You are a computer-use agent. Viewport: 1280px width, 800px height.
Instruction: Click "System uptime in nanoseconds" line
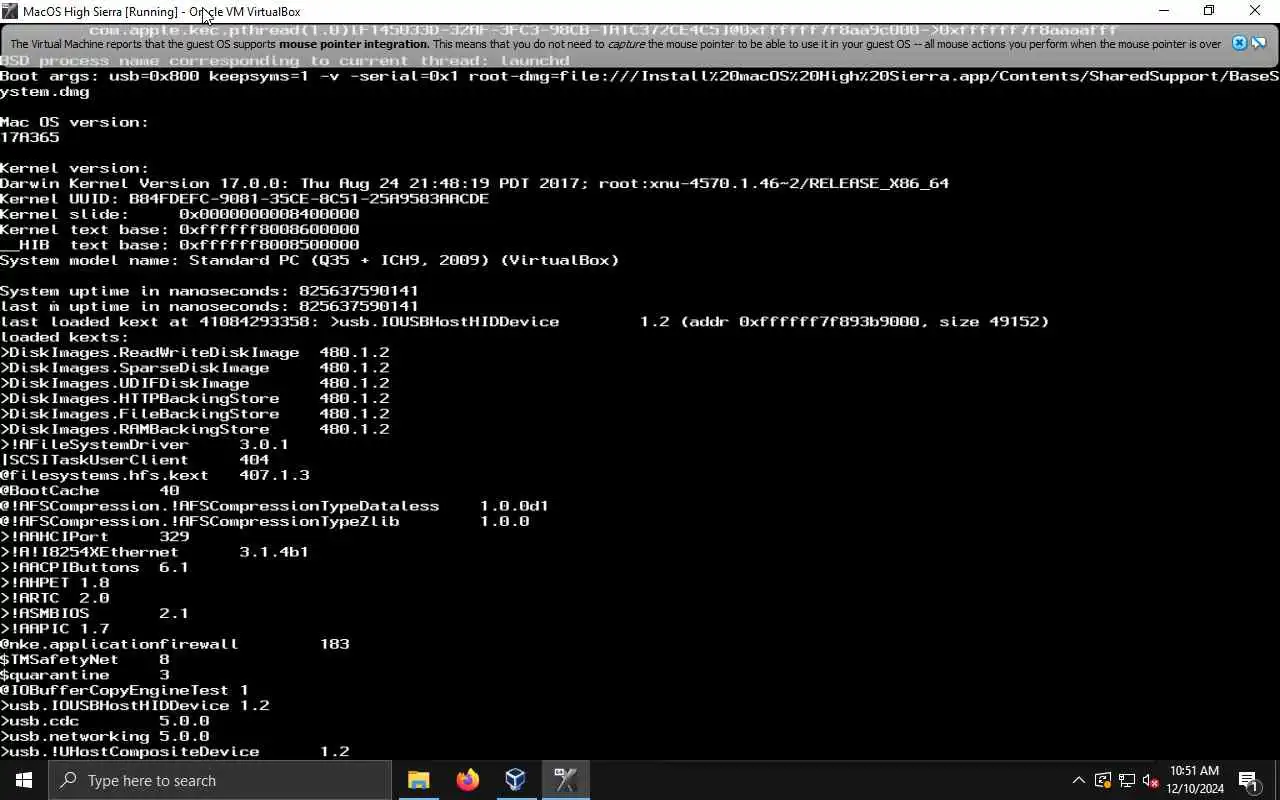tap(209, 291)
